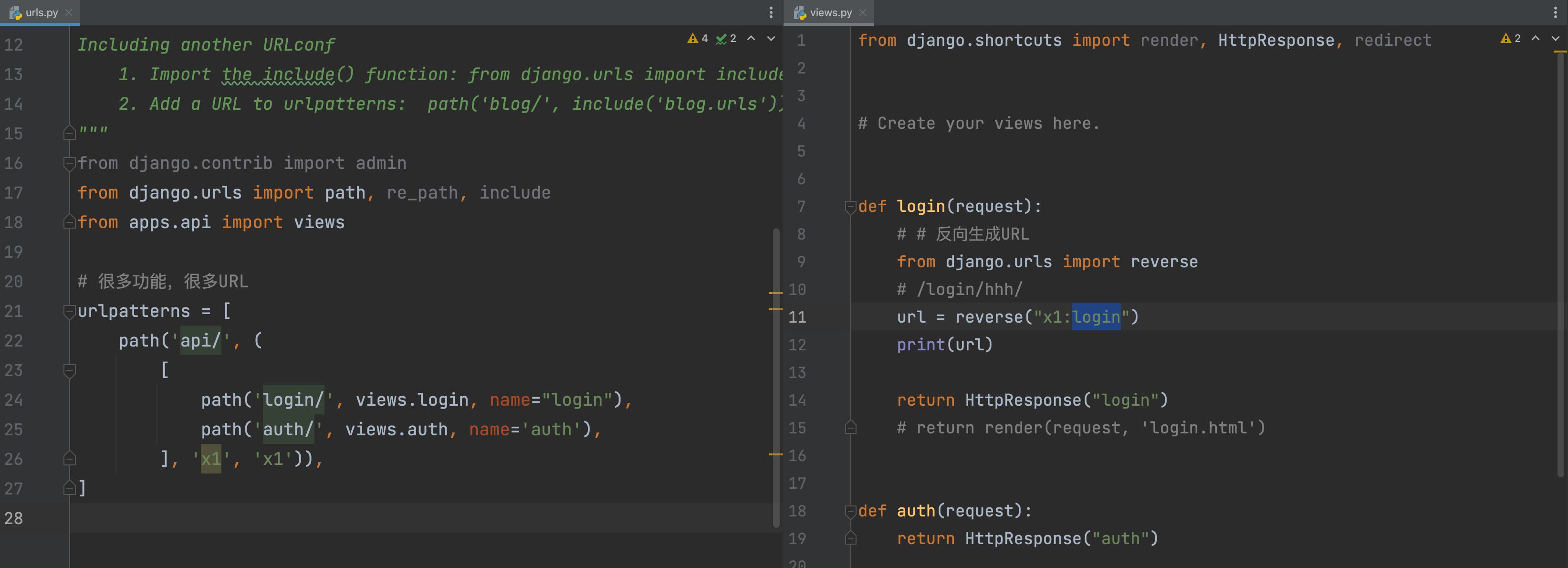Collapse the import block at line 16
The width and height of the screenshot is (1568, 568).
69,163
